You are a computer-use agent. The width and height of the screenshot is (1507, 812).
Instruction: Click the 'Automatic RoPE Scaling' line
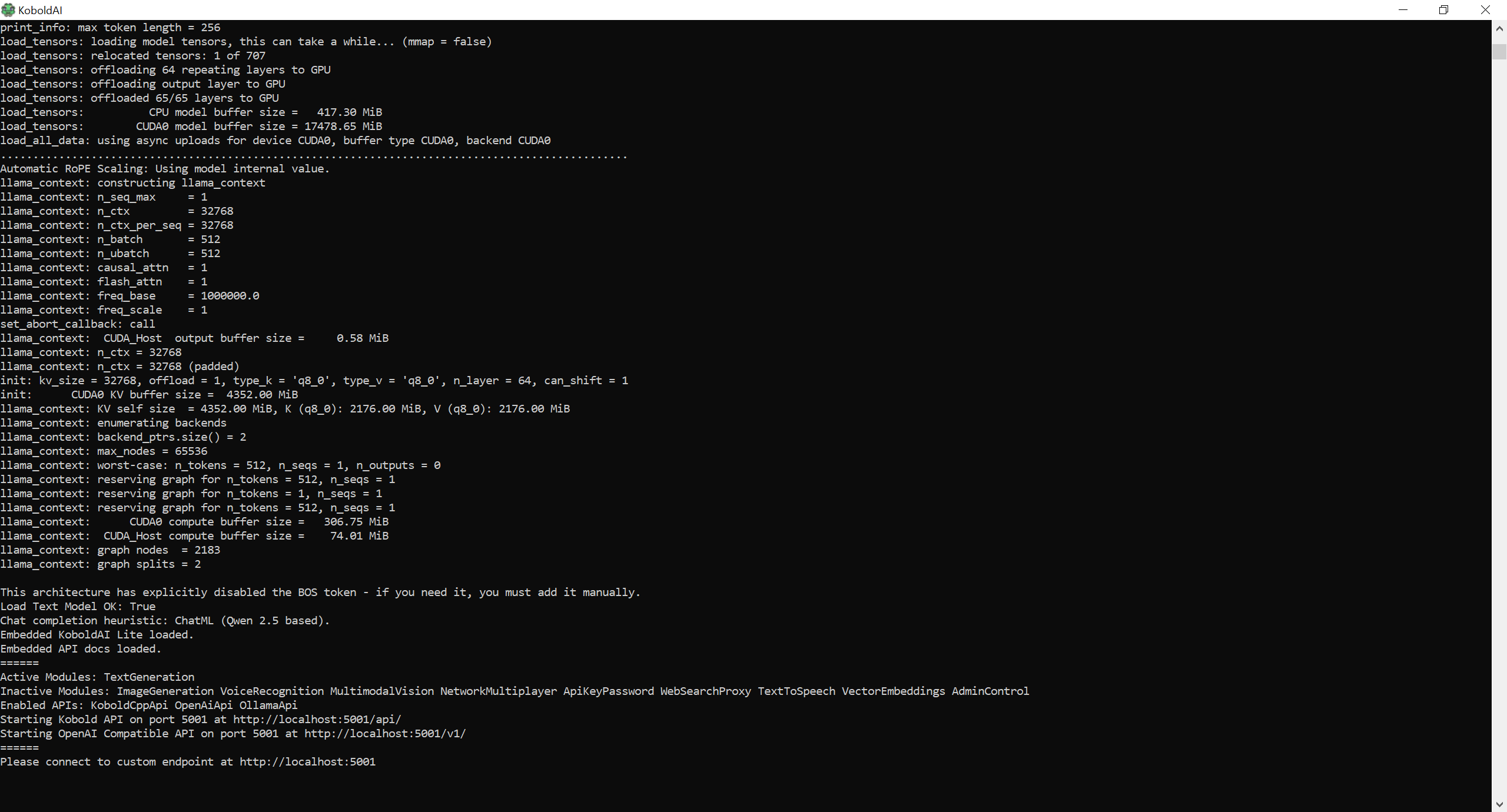coord(165,169)
